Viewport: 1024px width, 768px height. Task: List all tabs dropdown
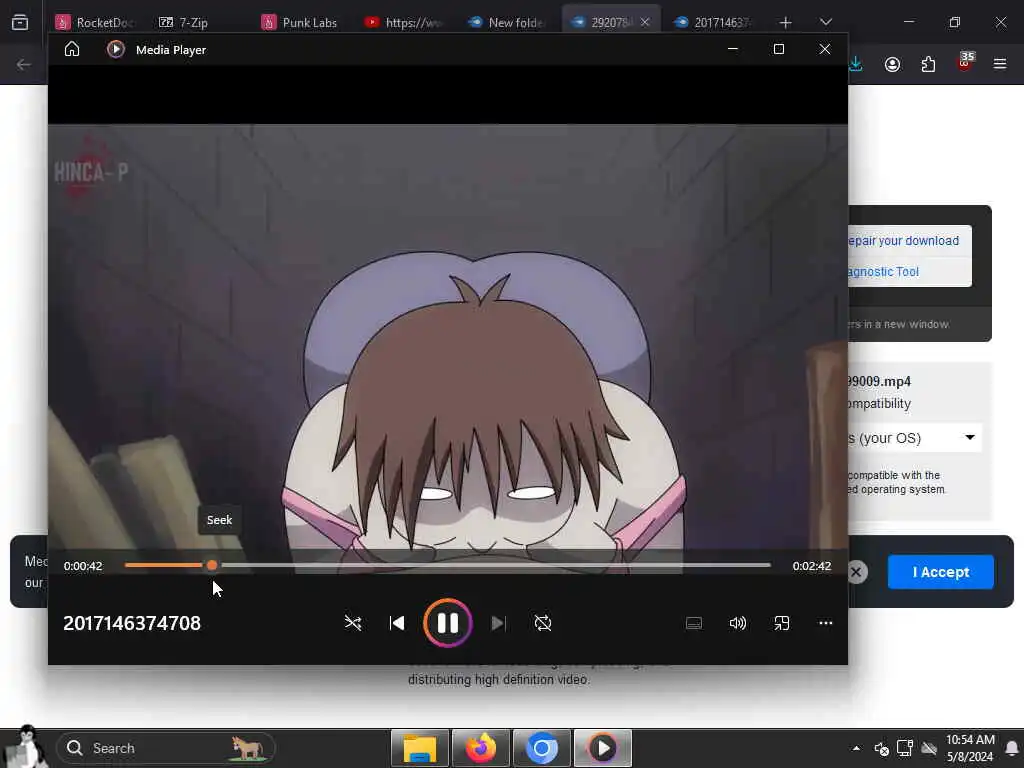[x=825, y=22]
